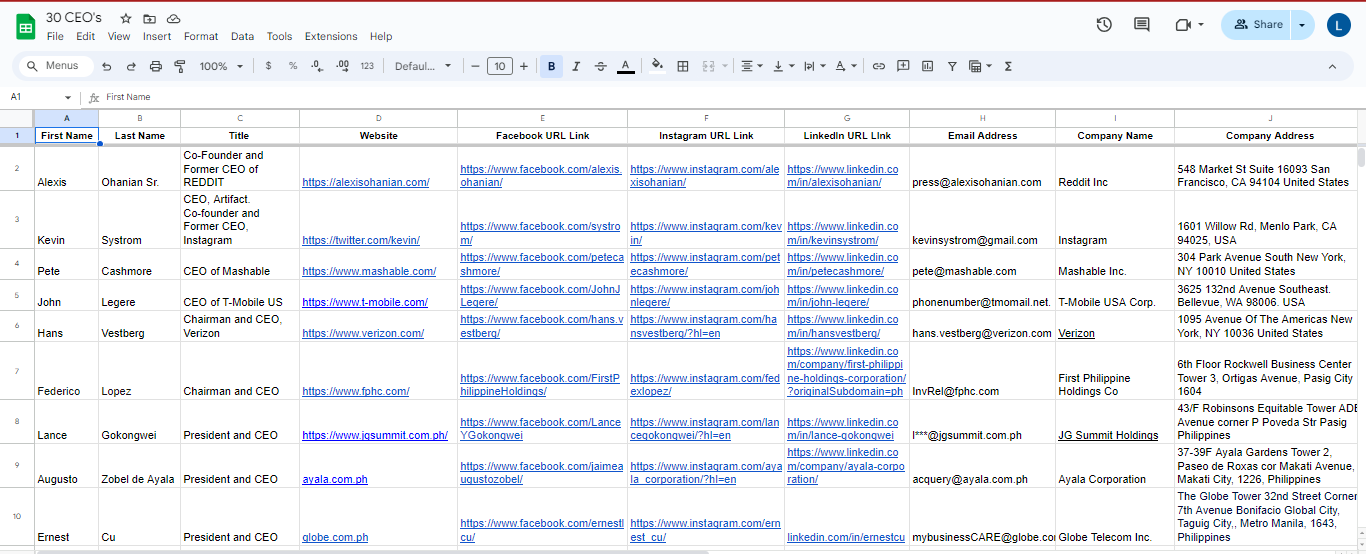Screen dimensions: 1366x554
Task: Open the File menu
Action: (x=55, y=36)
